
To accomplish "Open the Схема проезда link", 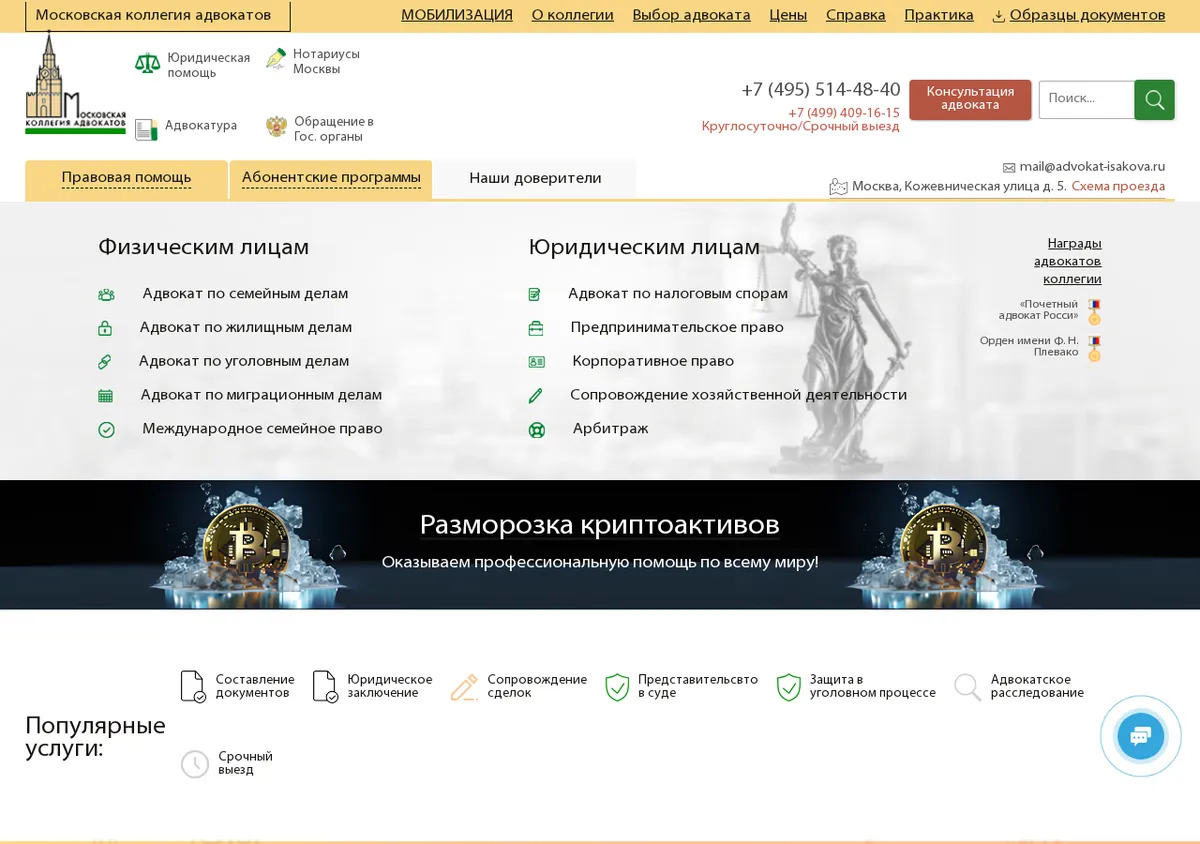I will tap(1118, 187).
